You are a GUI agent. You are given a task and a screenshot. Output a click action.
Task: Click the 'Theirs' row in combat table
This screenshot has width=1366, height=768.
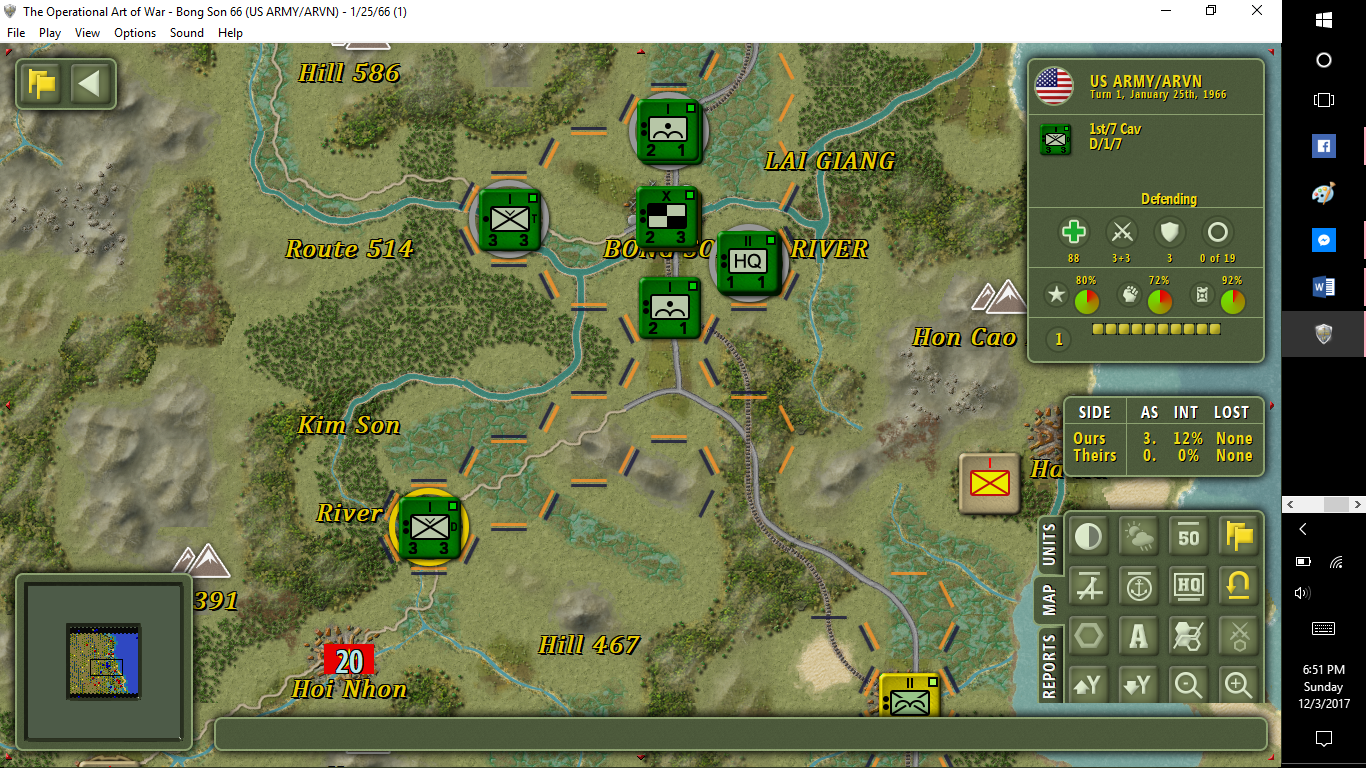pyautogui.click(x=1162, y=455)
